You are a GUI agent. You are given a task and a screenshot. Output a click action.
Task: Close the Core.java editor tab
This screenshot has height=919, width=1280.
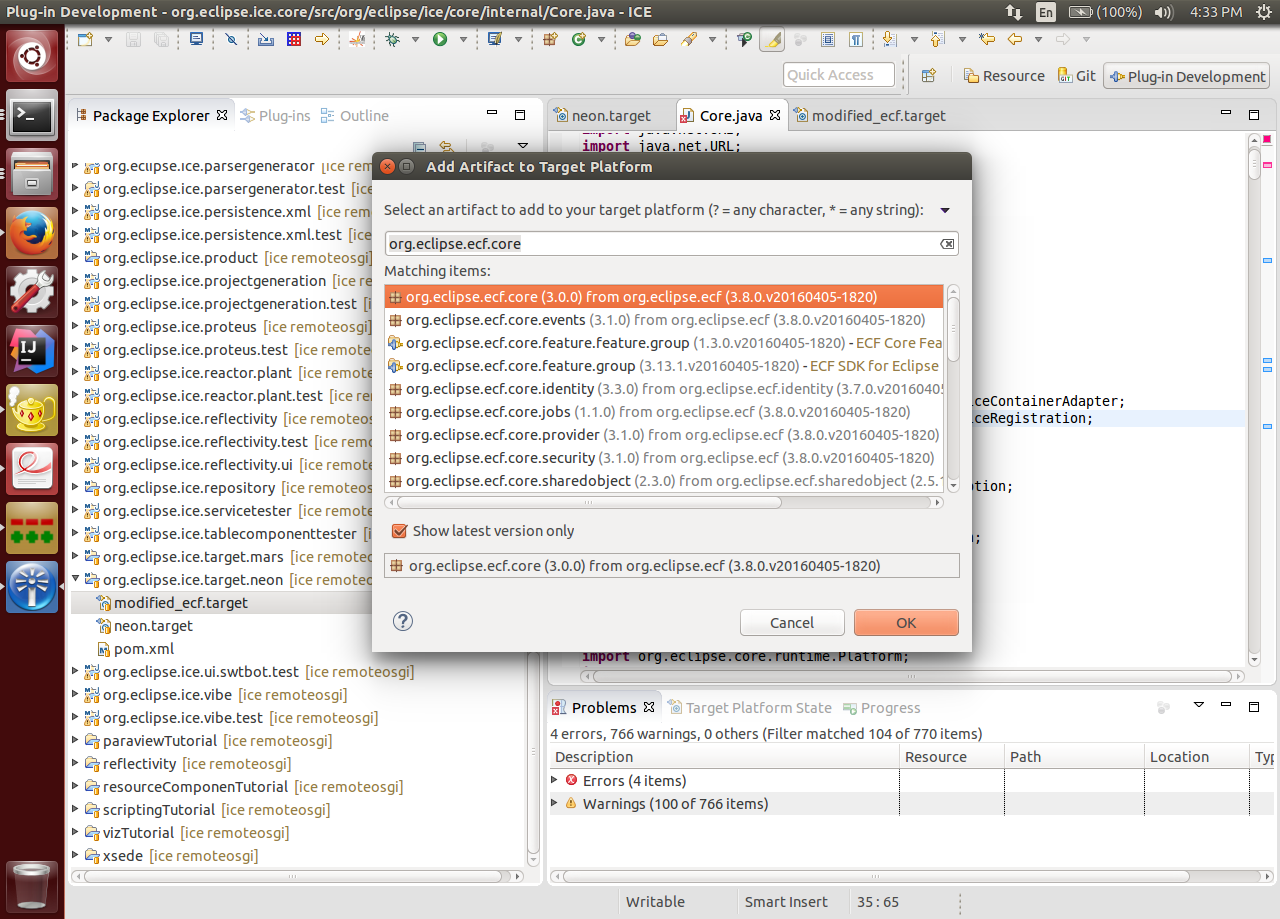click(775, 115)
